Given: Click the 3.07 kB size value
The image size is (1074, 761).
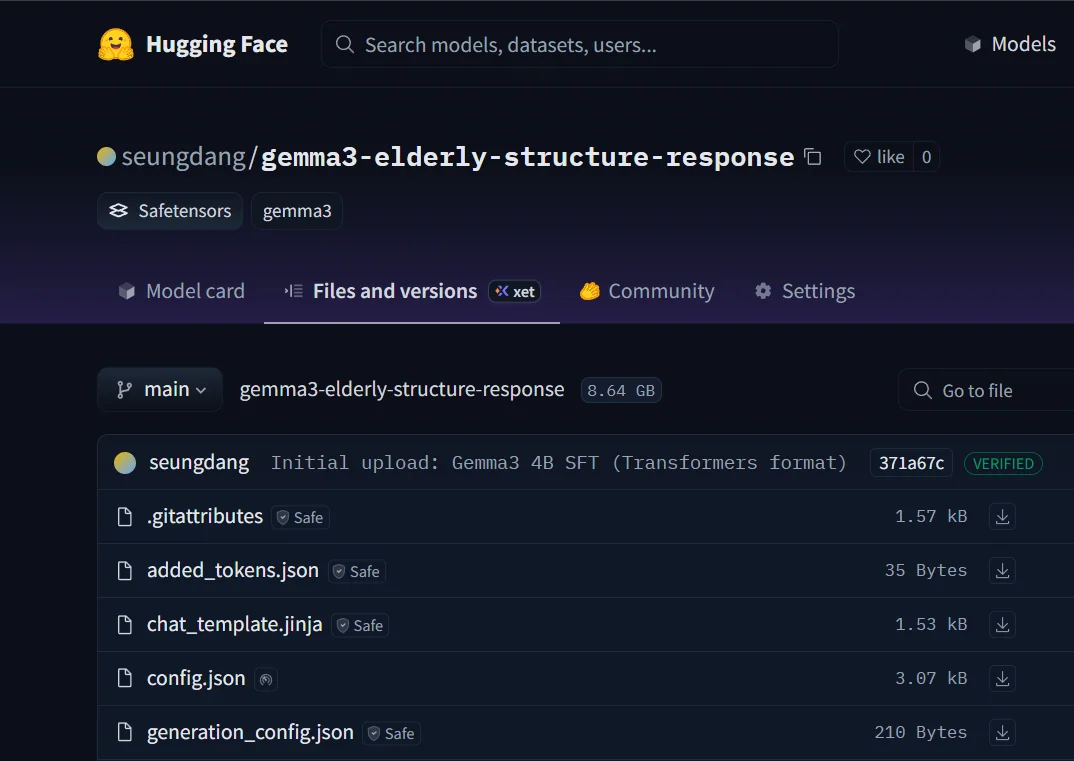Looking at the screenshot, I should point(931,679).
